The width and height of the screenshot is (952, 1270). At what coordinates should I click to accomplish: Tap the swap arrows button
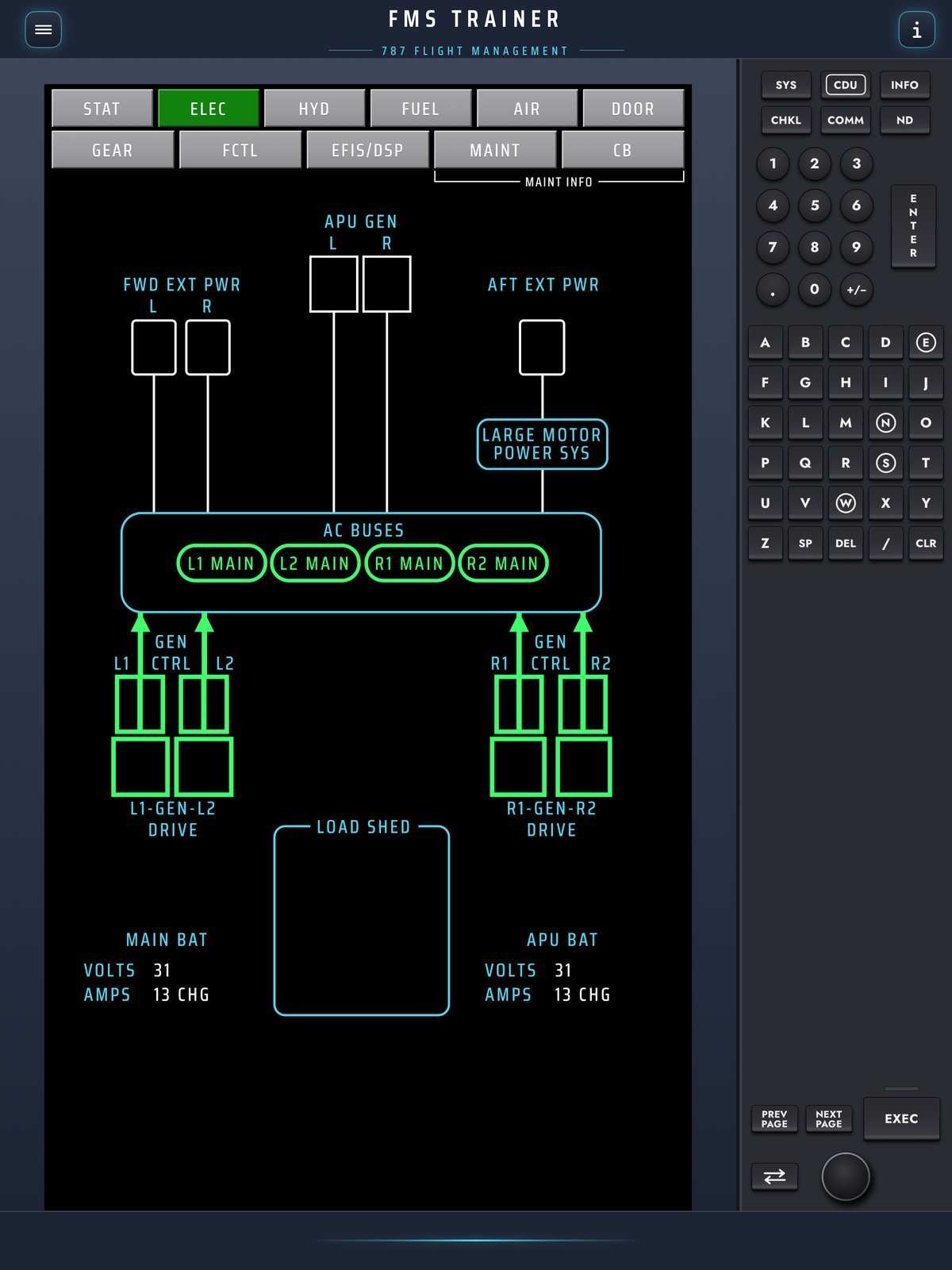coord(774,1176)
